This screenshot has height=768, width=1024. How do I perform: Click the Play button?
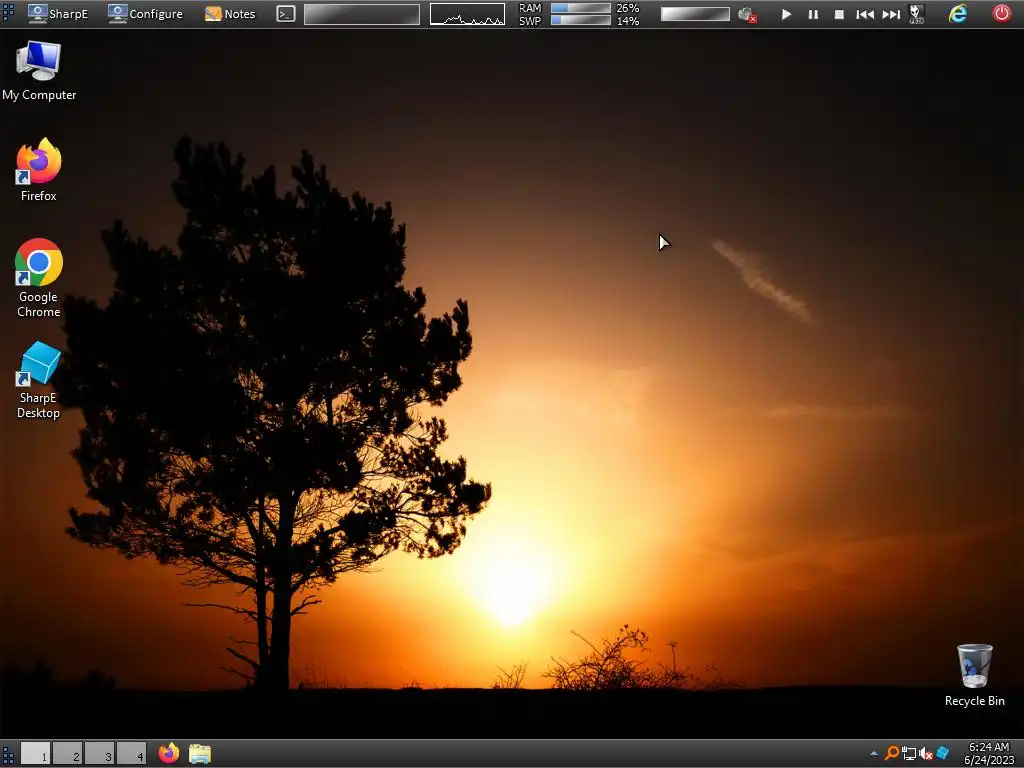786,14
